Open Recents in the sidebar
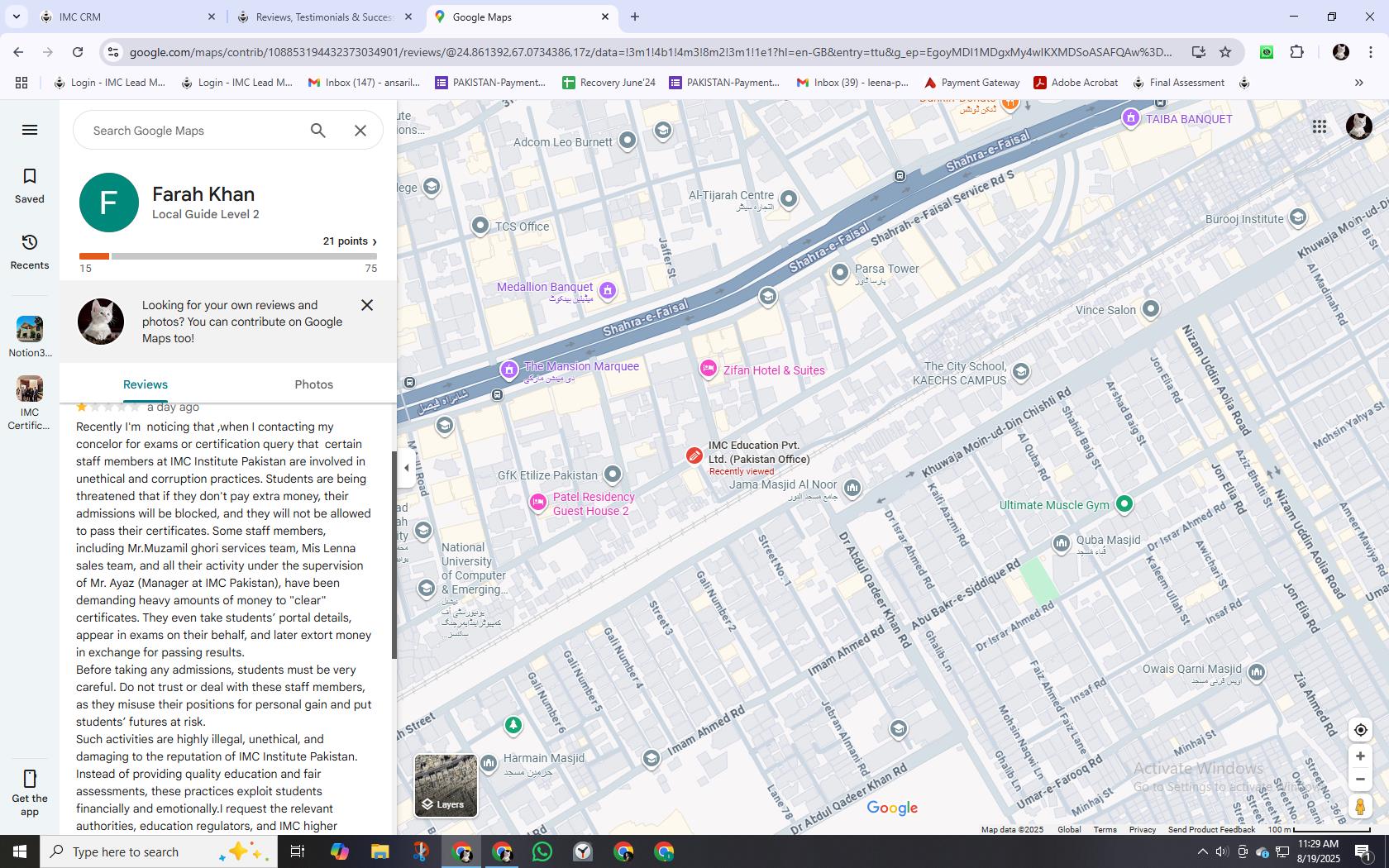The width and height of the screenshot is (1389, 868). [x=30, y=252]
